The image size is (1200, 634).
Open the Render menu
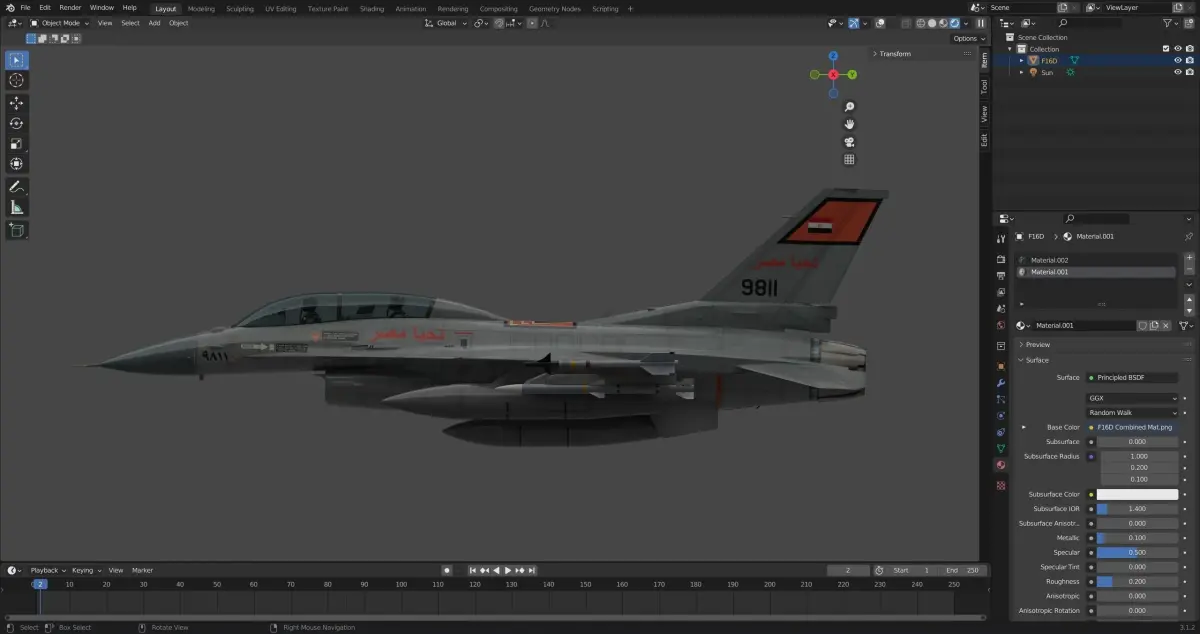[x=70, y=7]
